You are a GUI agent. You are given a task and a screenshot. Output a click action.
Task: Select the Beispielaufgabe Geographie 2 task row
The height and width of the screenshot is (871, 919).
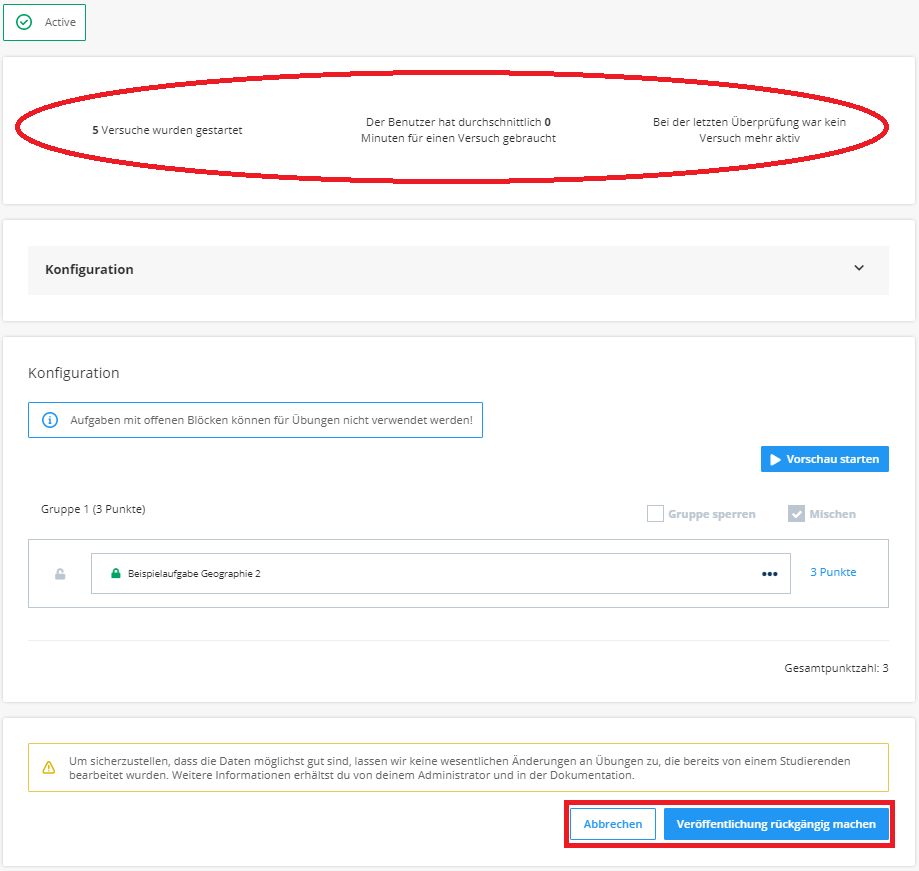[441, 573]
